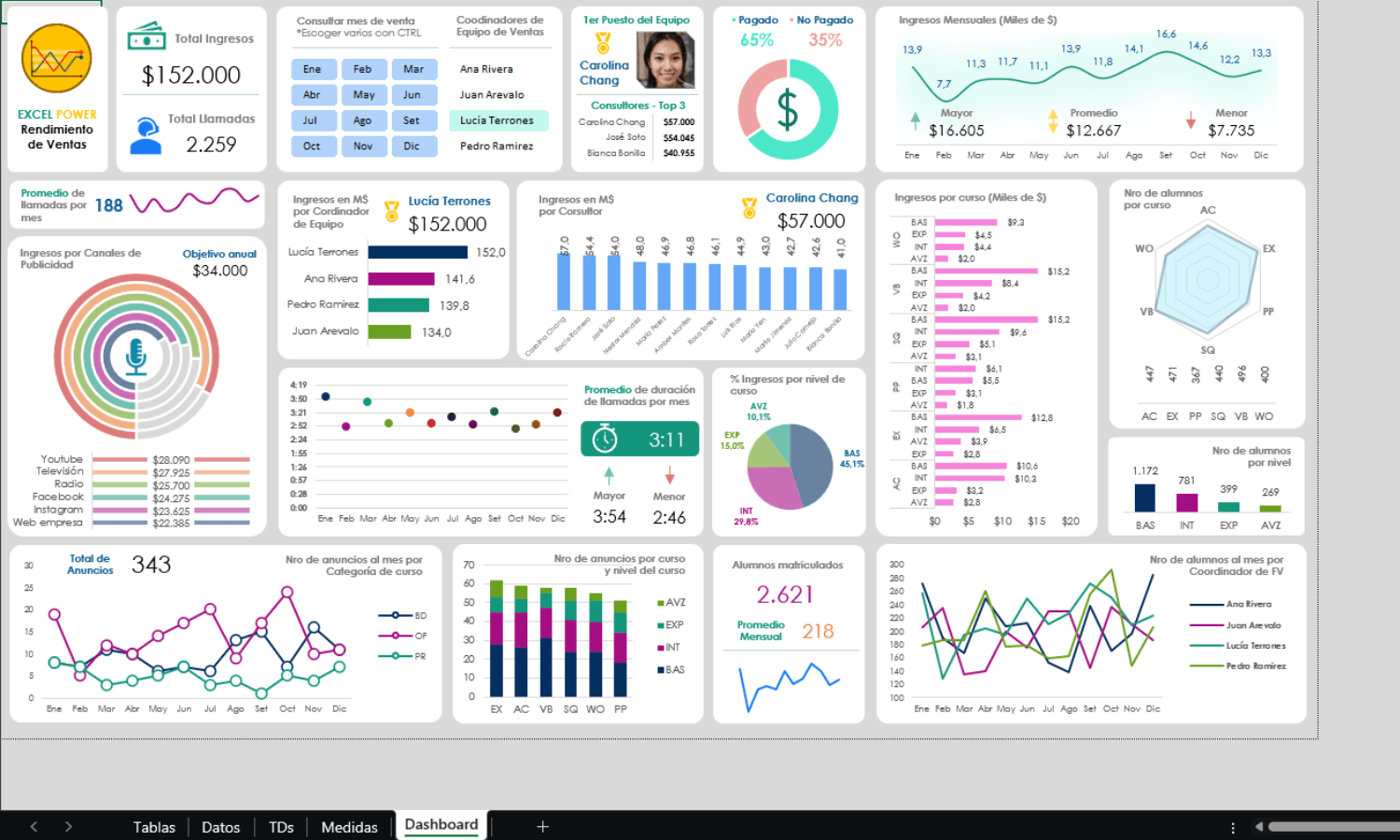This screenshot has width=1400, height=840.
Task: Click the red down arrow above Menor 2:46
Action: pos(669,476)
